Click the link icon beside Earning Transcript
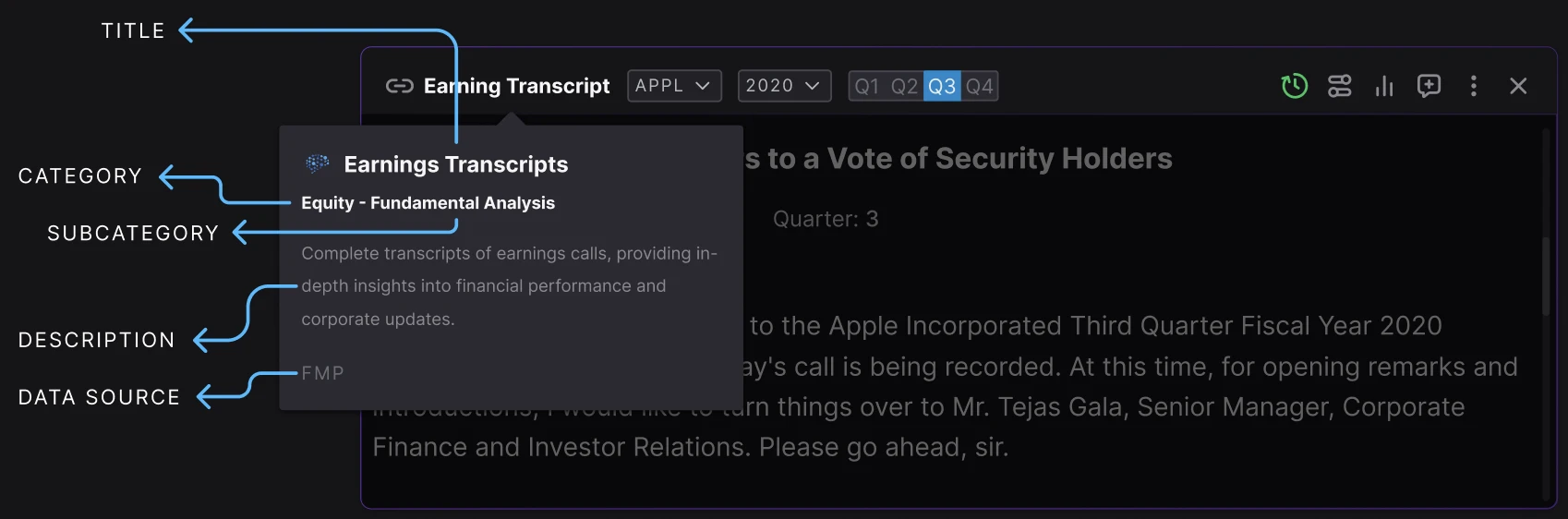The image size is (1568, 519). pyautogui.click(x=399, y=86)
